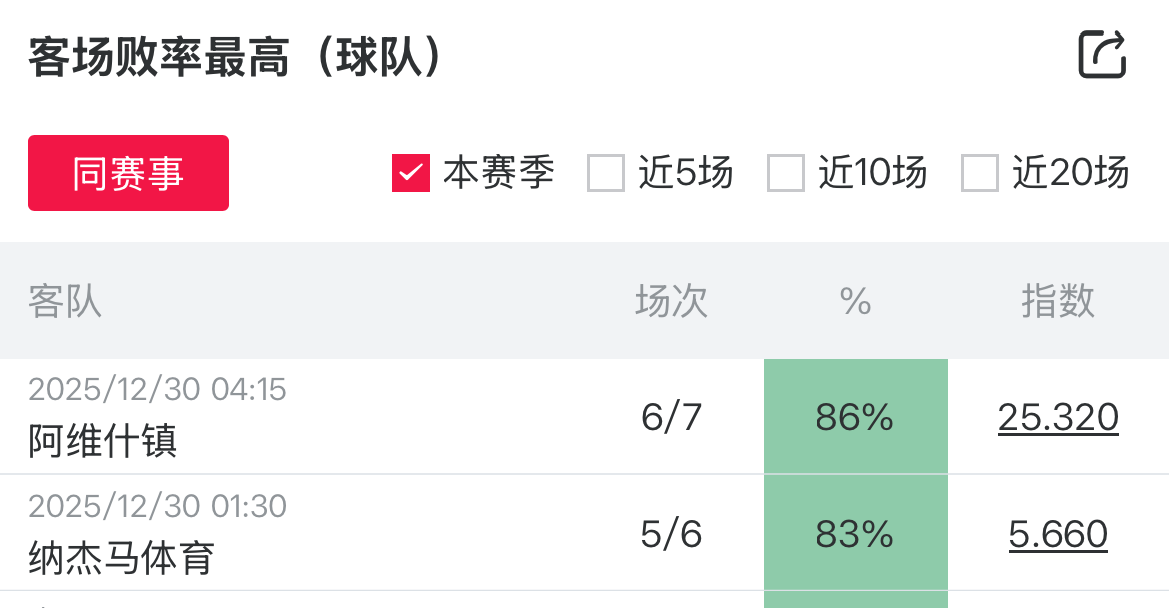Enable the 近5场 checkbox

[606, 173]
